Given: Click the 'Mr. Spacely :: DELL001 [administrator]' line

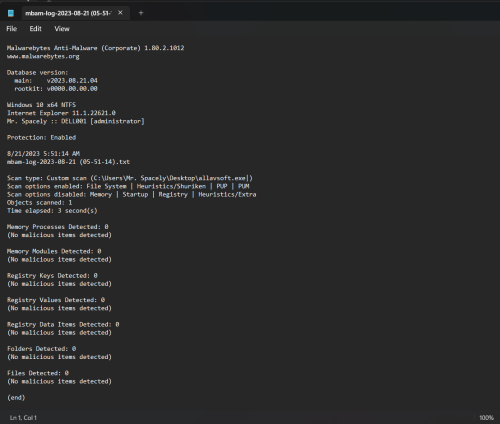Looking at the screenshot, I should [76, 121].
